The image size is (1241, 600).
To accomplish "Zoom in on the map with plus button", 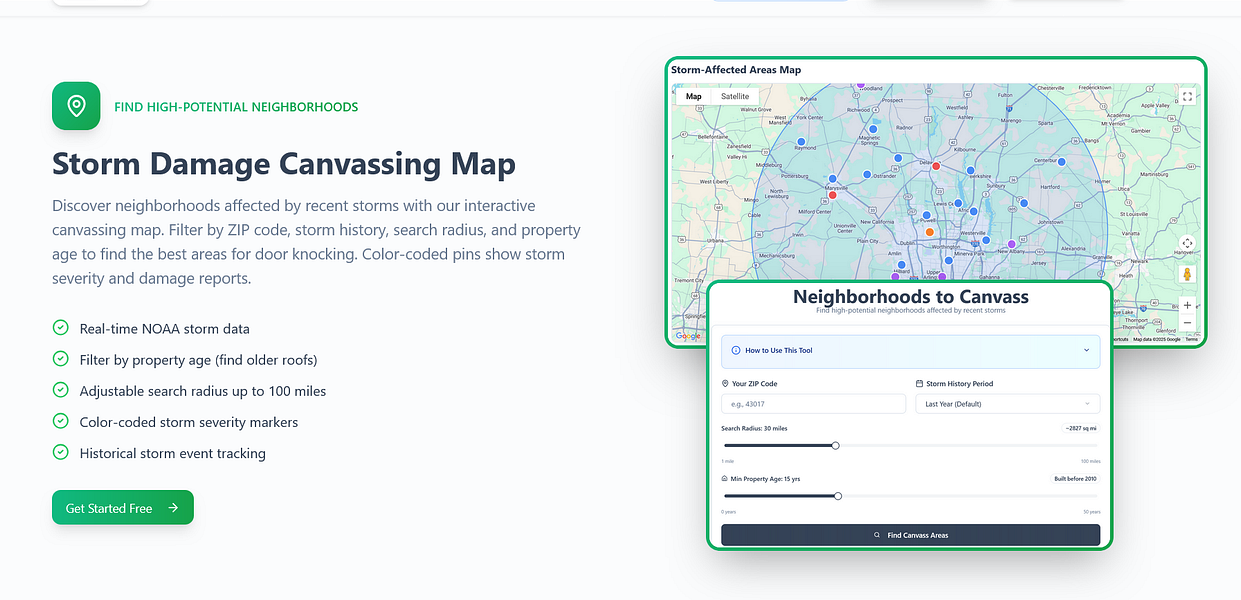I will (1187, 305).
